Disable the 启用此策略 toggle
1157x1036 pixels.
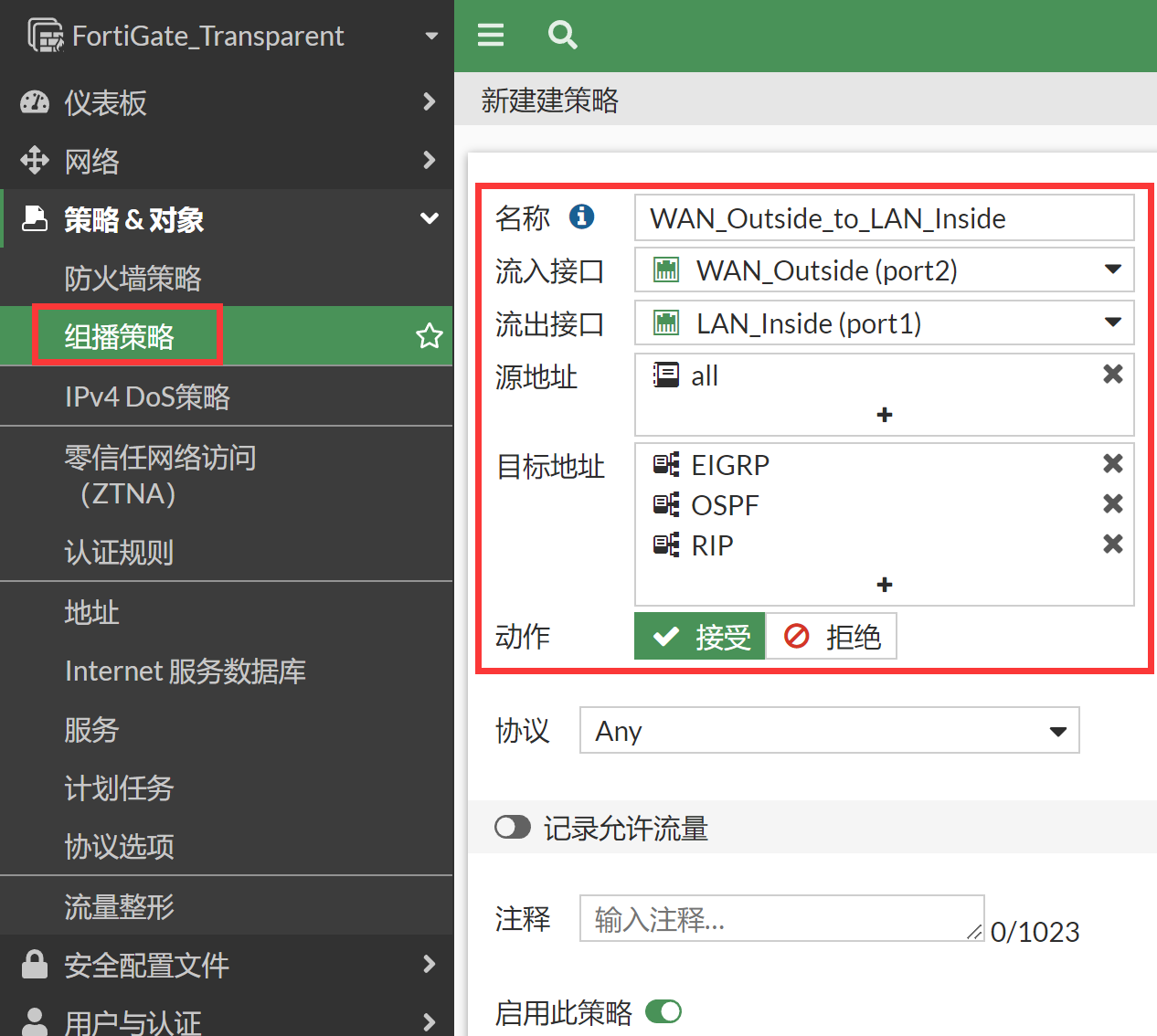pos(663,1012)
